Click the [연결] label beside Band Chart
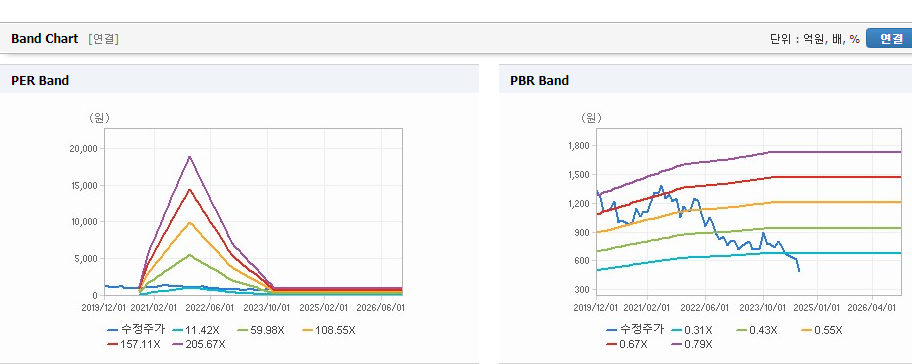Viewport: 912px width, 364px height. (x=104, y=39)
